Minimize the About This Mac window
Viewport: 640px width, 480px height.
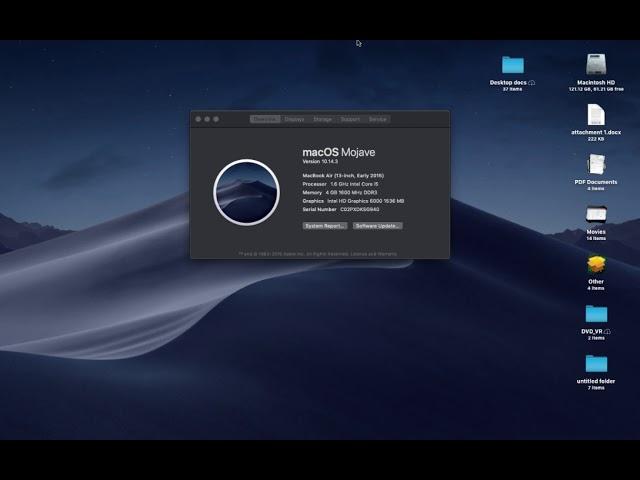tap(207, 119)
